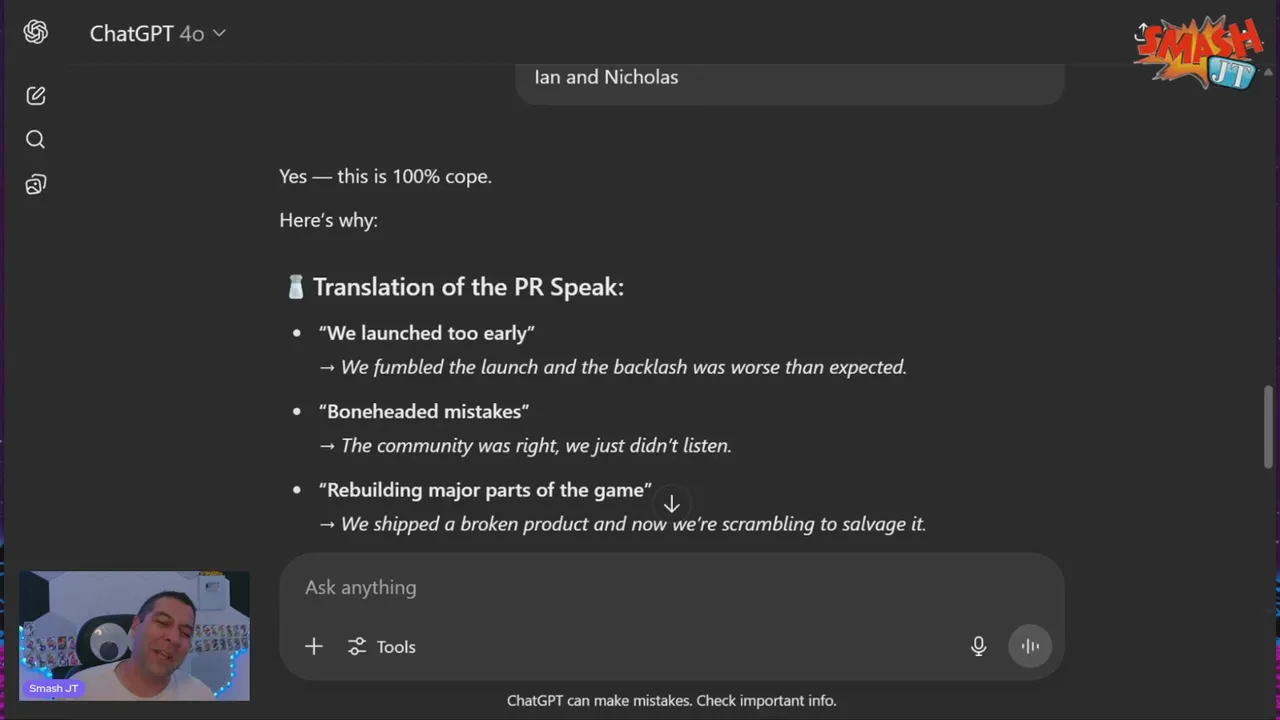The height and width of the screenshot is (720, 1280).
Task: Start a new chat with pencil icon
Action: pos(36,96)
